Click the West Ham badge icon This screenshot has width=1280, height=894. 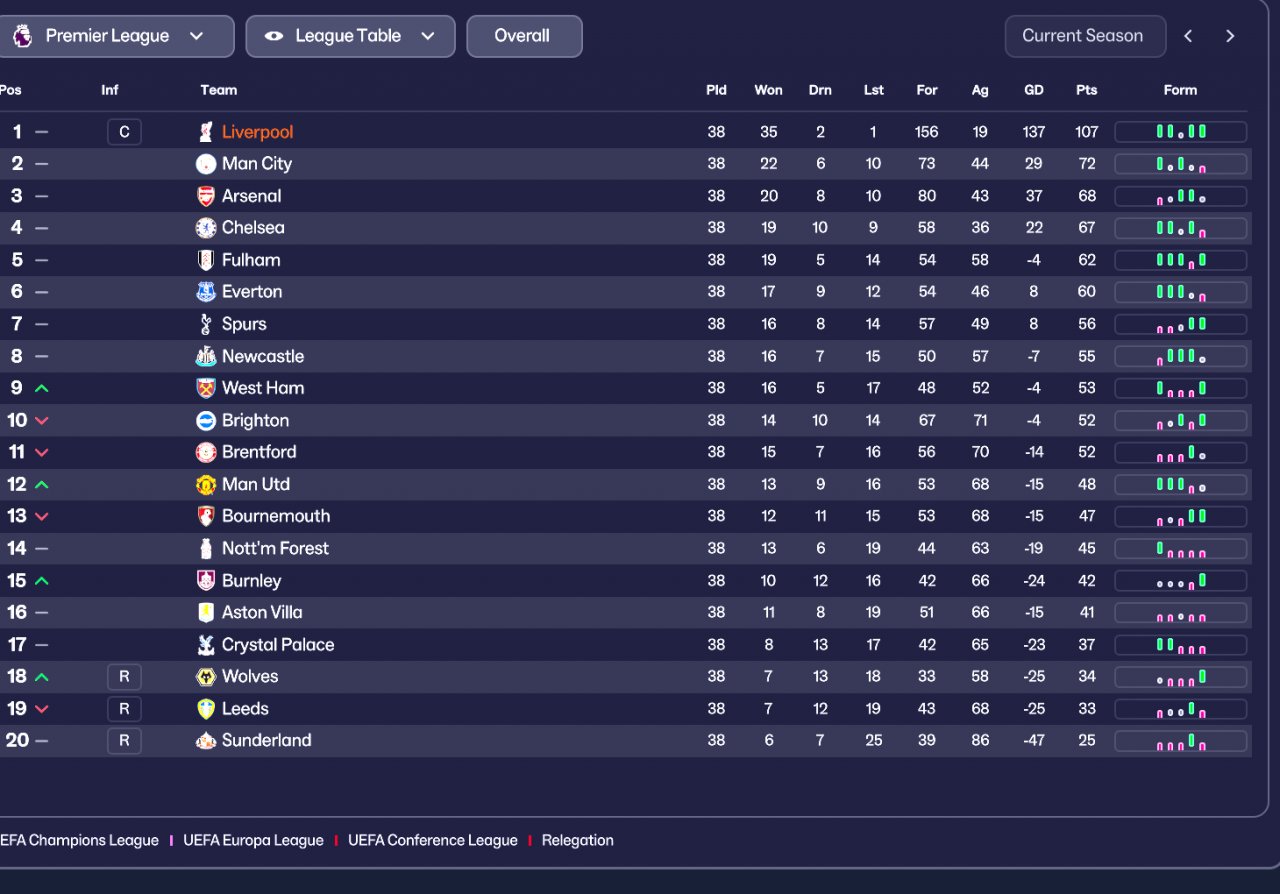[x=206, y=388]
